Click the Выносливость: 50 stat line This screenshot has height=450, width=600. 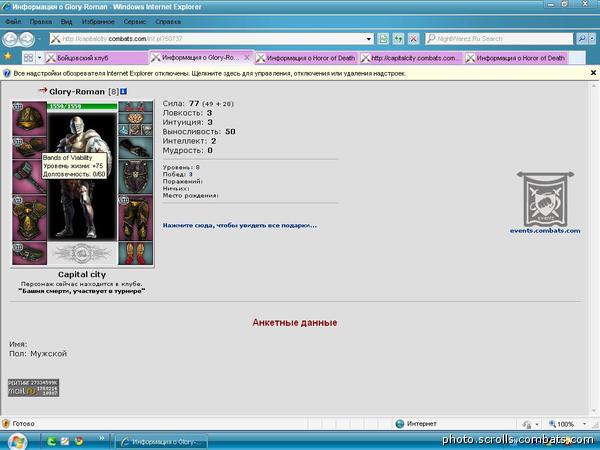tap(199, 131)
